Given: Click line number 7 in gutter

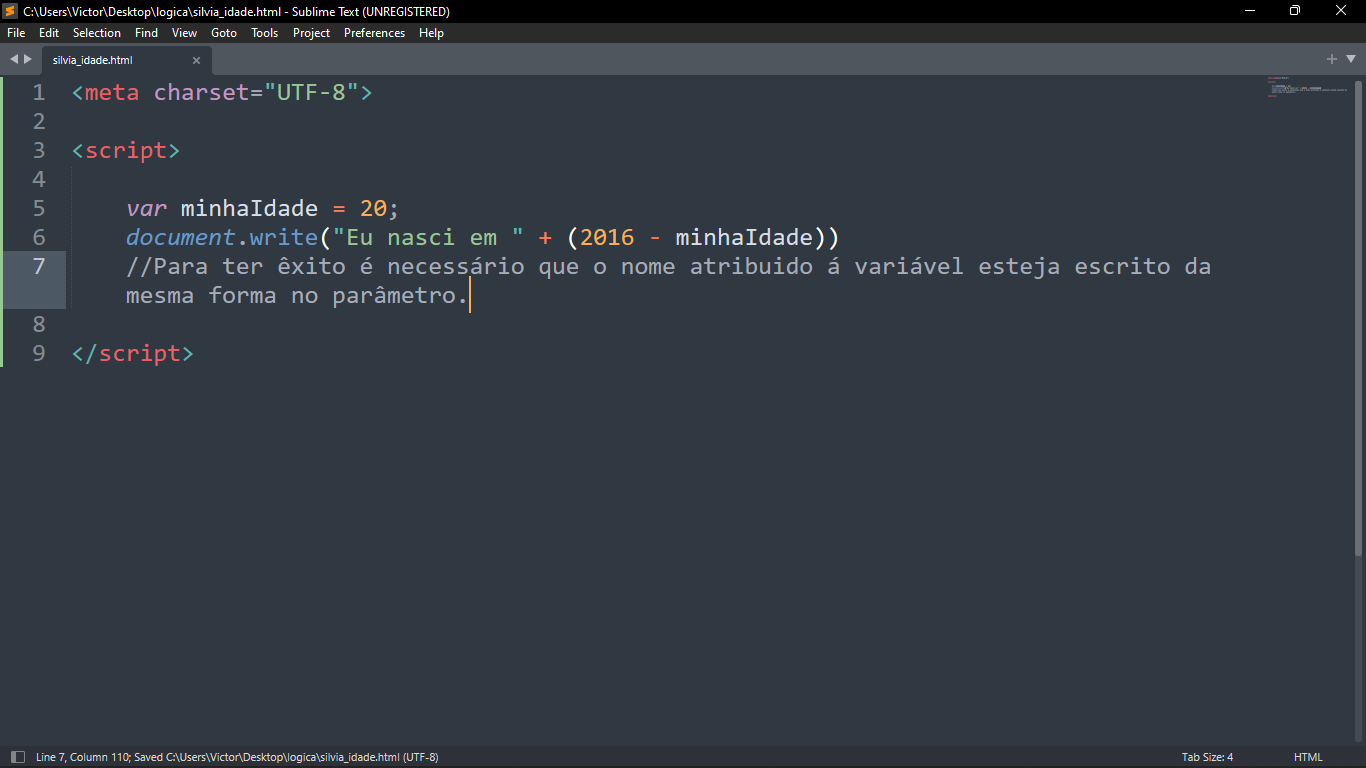Looking at the screenshot, I should coord(39,267).
